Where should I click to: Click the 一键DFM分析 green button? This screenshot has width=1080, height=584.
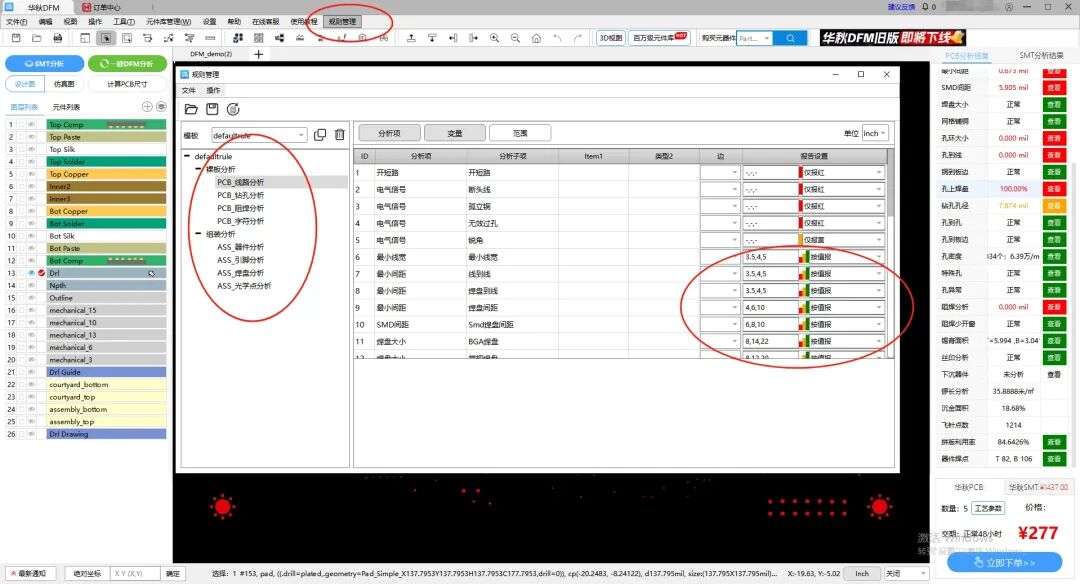coord(127,63)
